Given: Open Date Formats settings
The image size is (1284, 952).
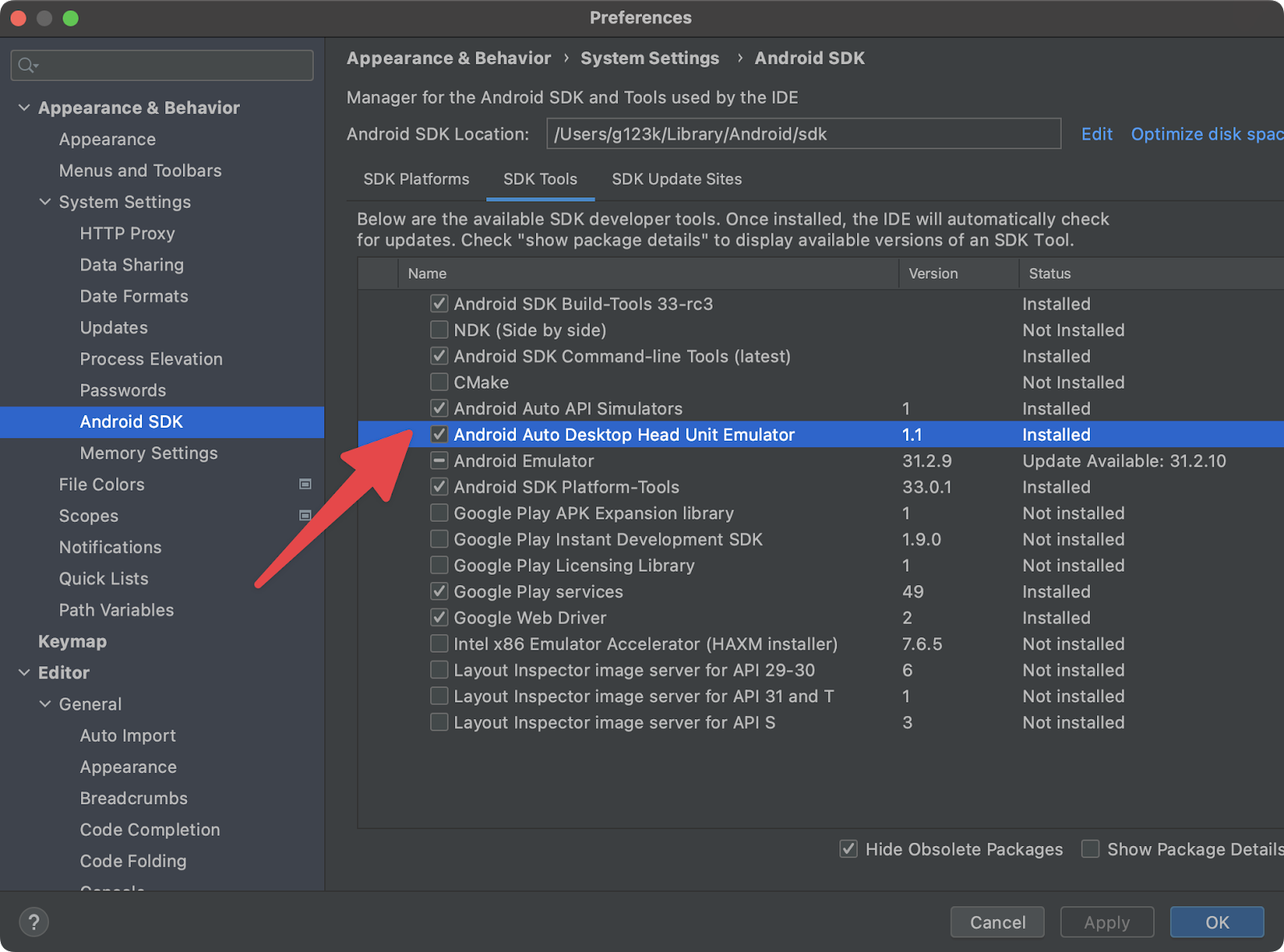Looking at the screenshot, I should tap(134, 296).
